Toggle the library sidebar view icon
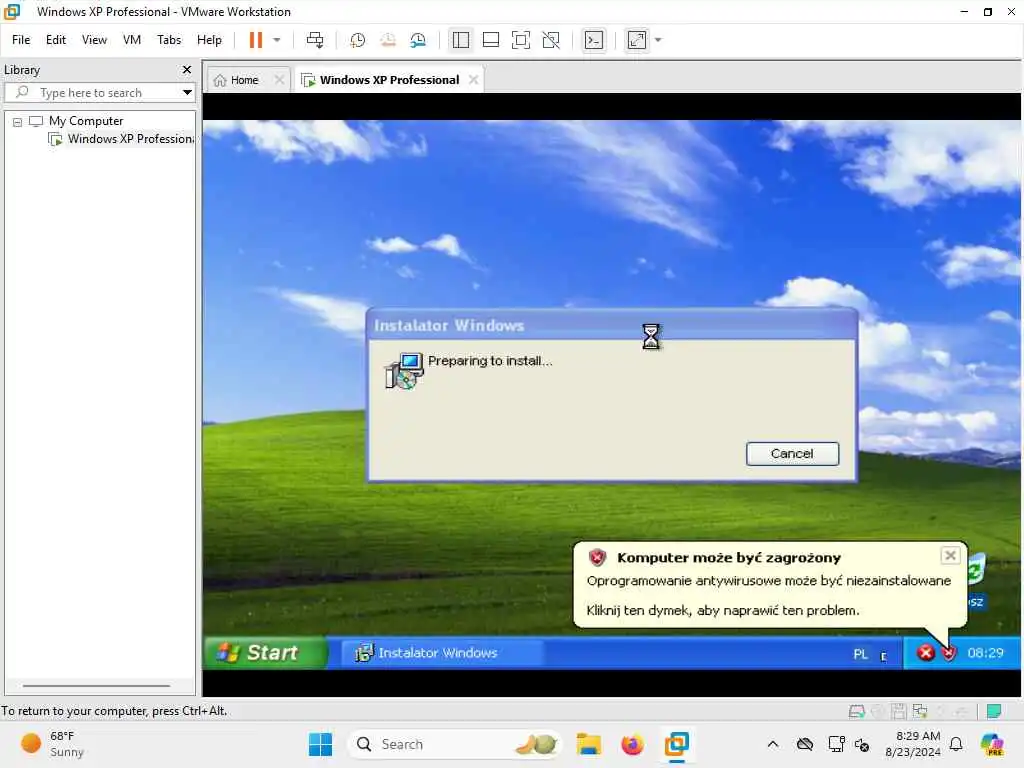1024x768 pixels. click(460, 40)
